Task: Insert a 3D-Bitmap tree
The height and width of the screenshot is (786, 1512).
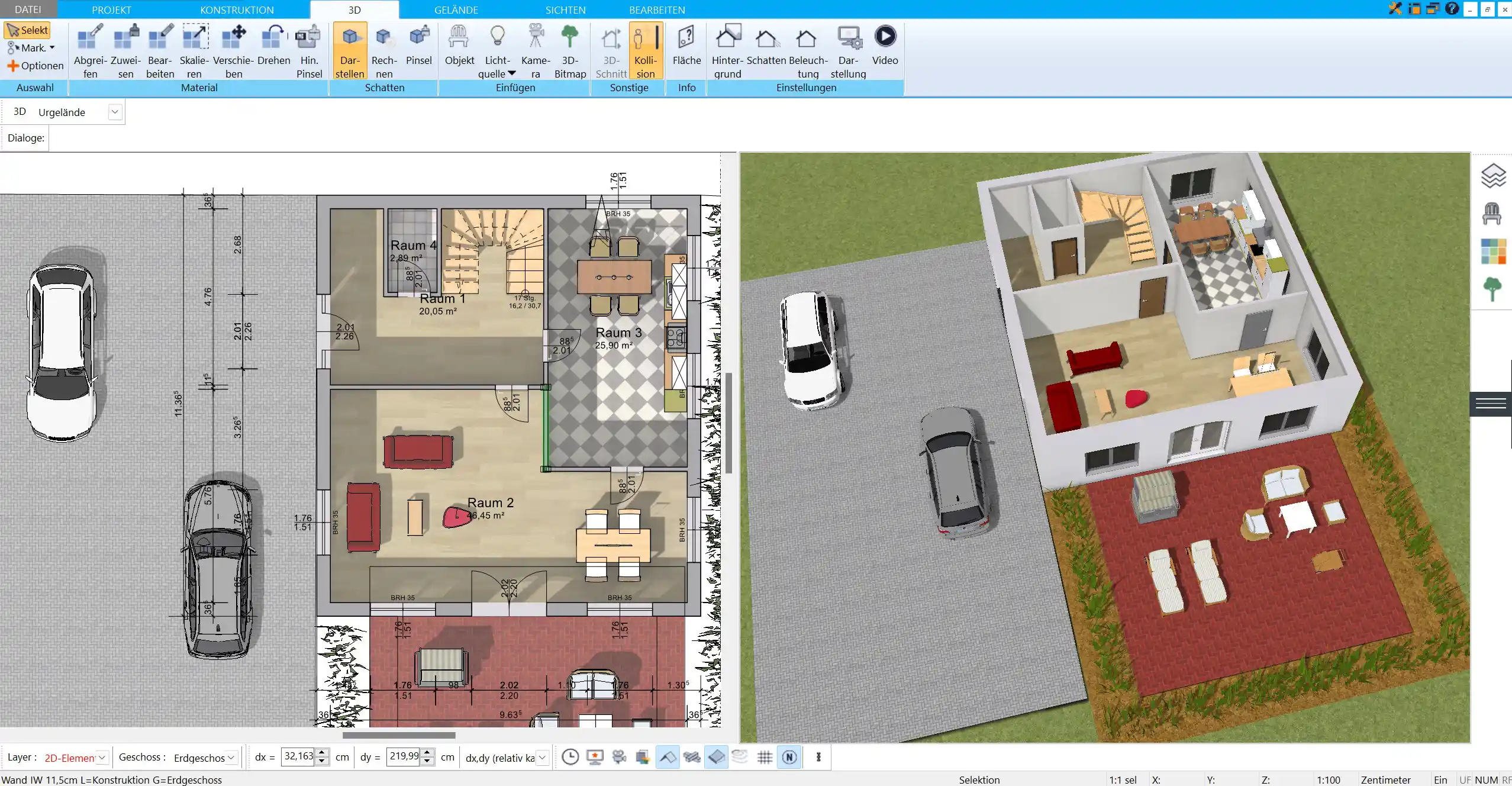Action: coord(570,51)
